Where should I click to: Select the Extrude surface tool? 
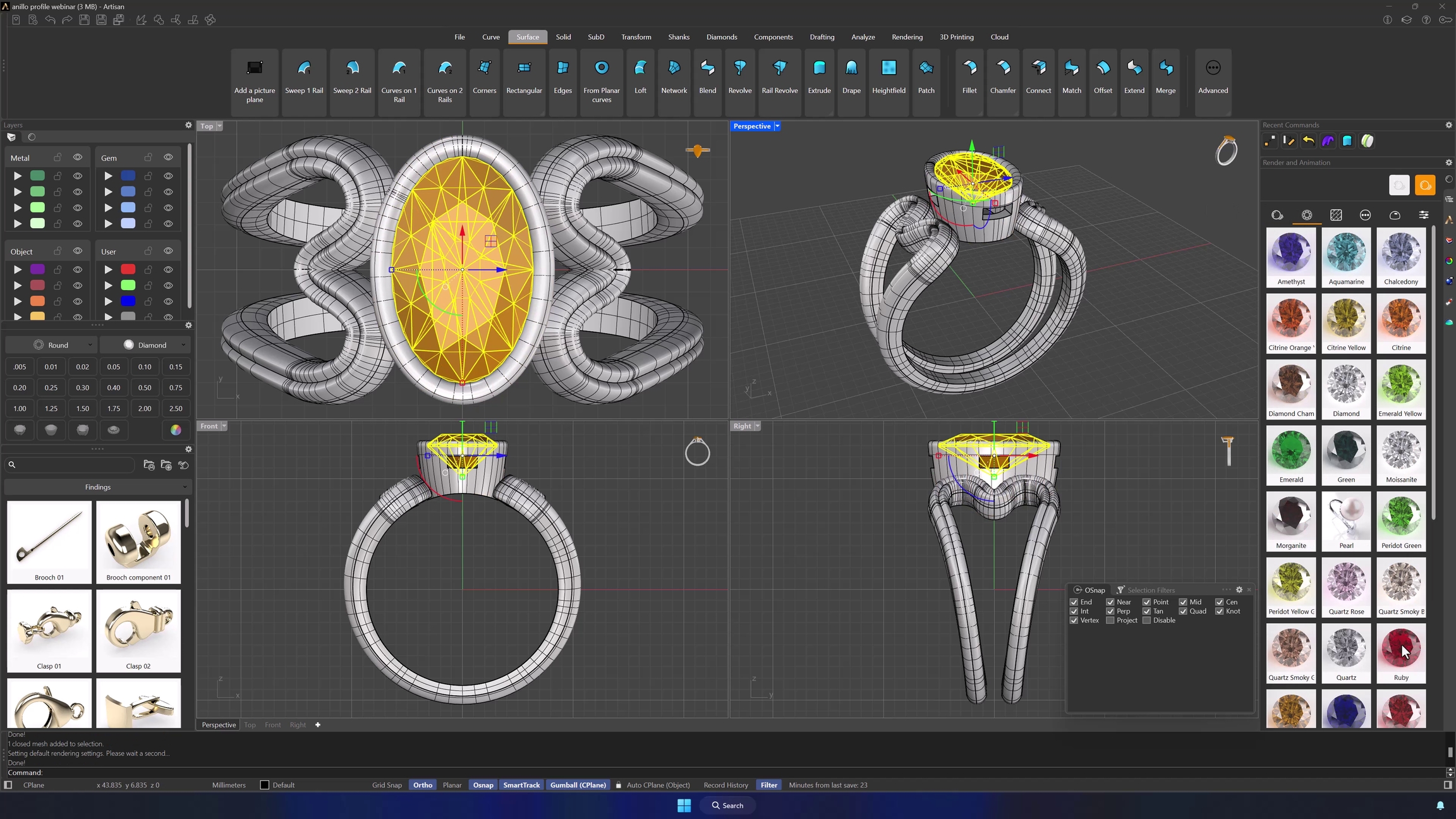click(x=819, y=77)
